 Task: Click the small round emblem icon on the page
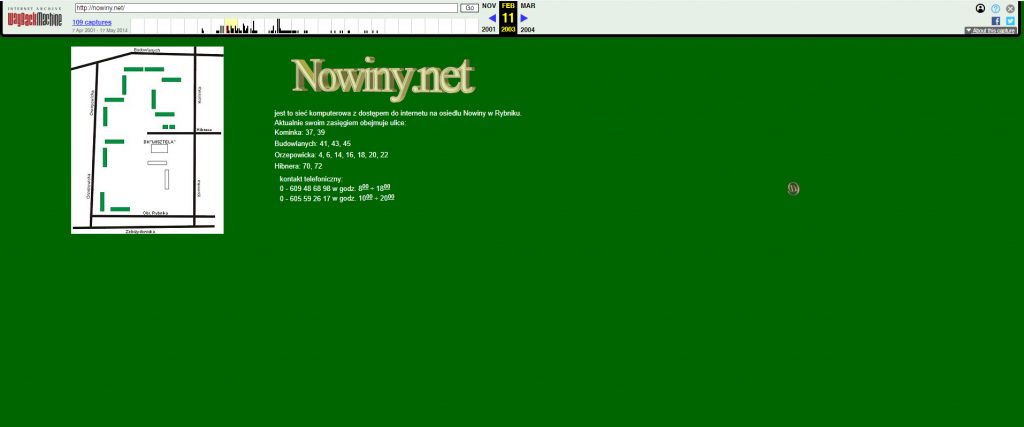pos(793,189)
